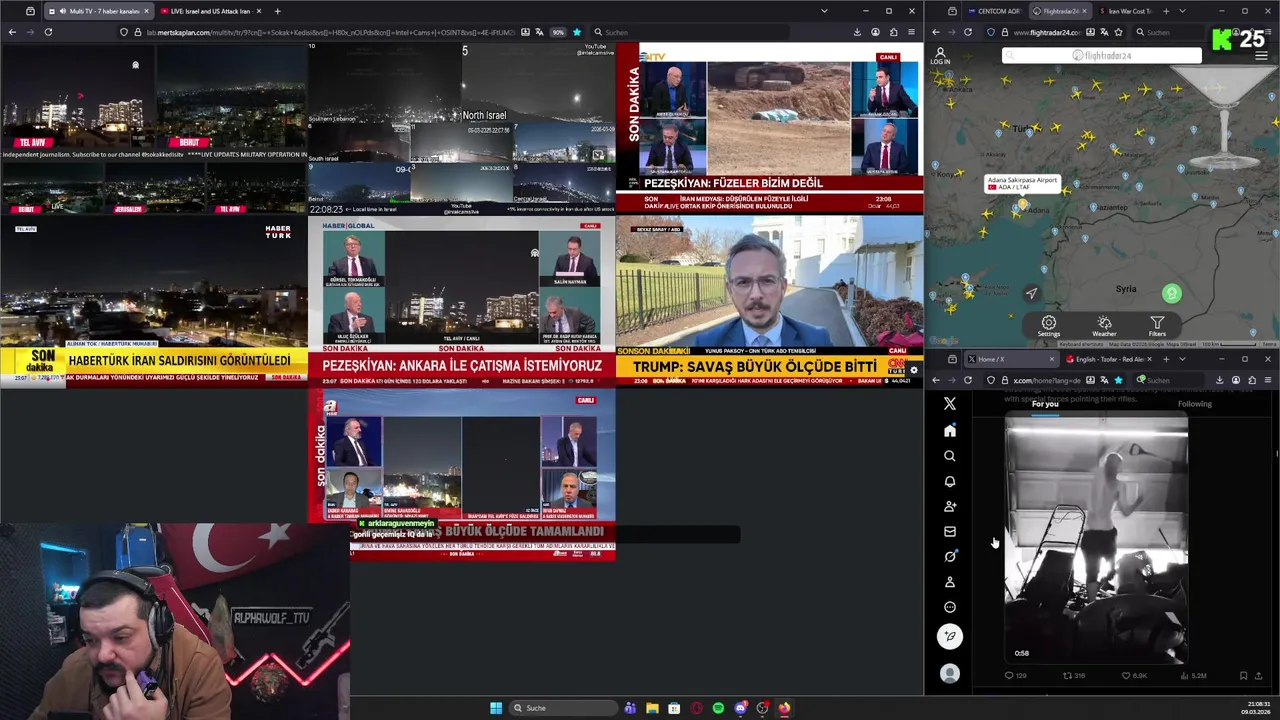Click translate icon in X address bar
The height and width of the screenshot is (720, 1280).
point(1104,380)
